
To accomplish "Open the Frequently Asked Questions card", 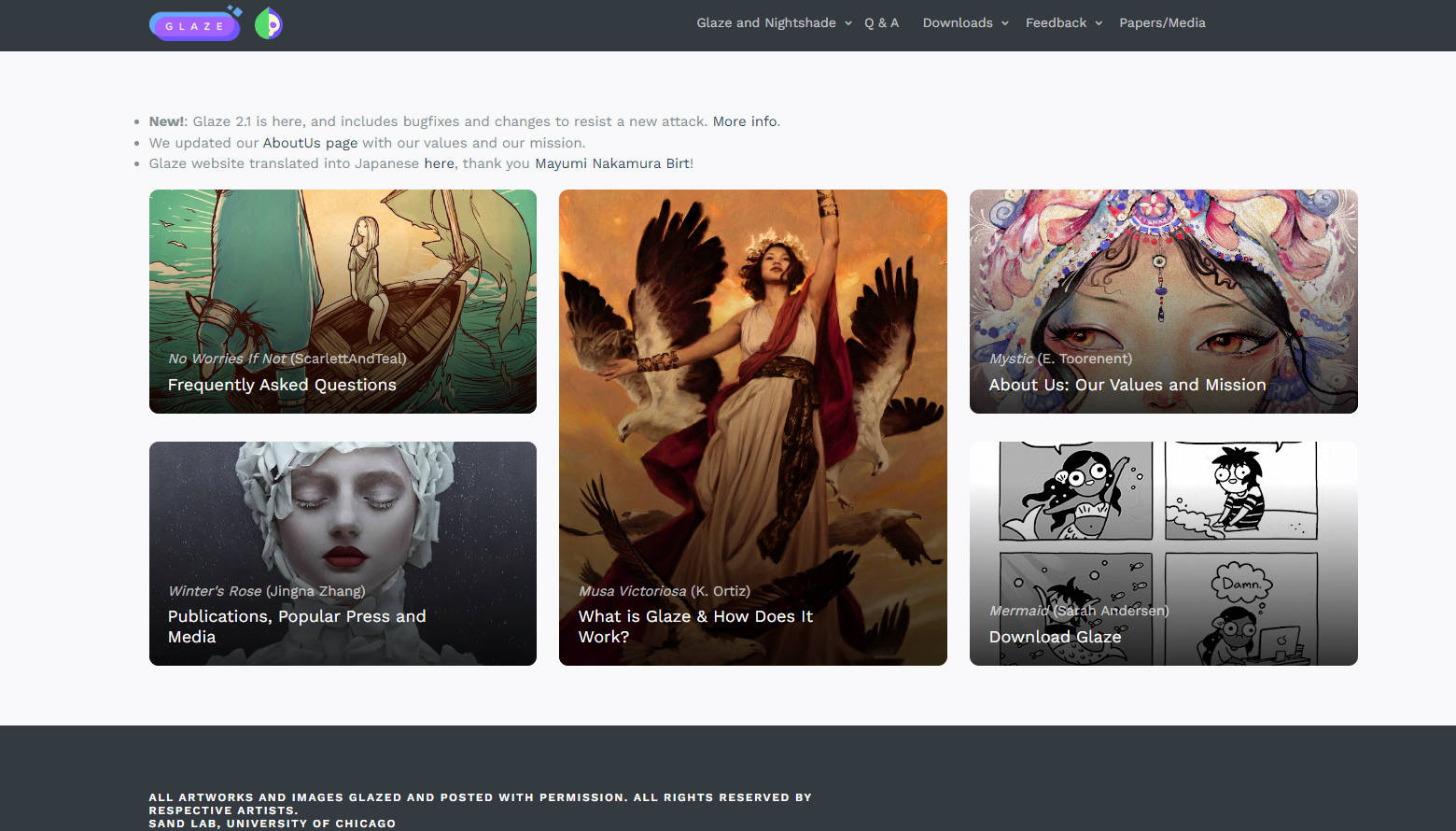I will tap(343, 302).
